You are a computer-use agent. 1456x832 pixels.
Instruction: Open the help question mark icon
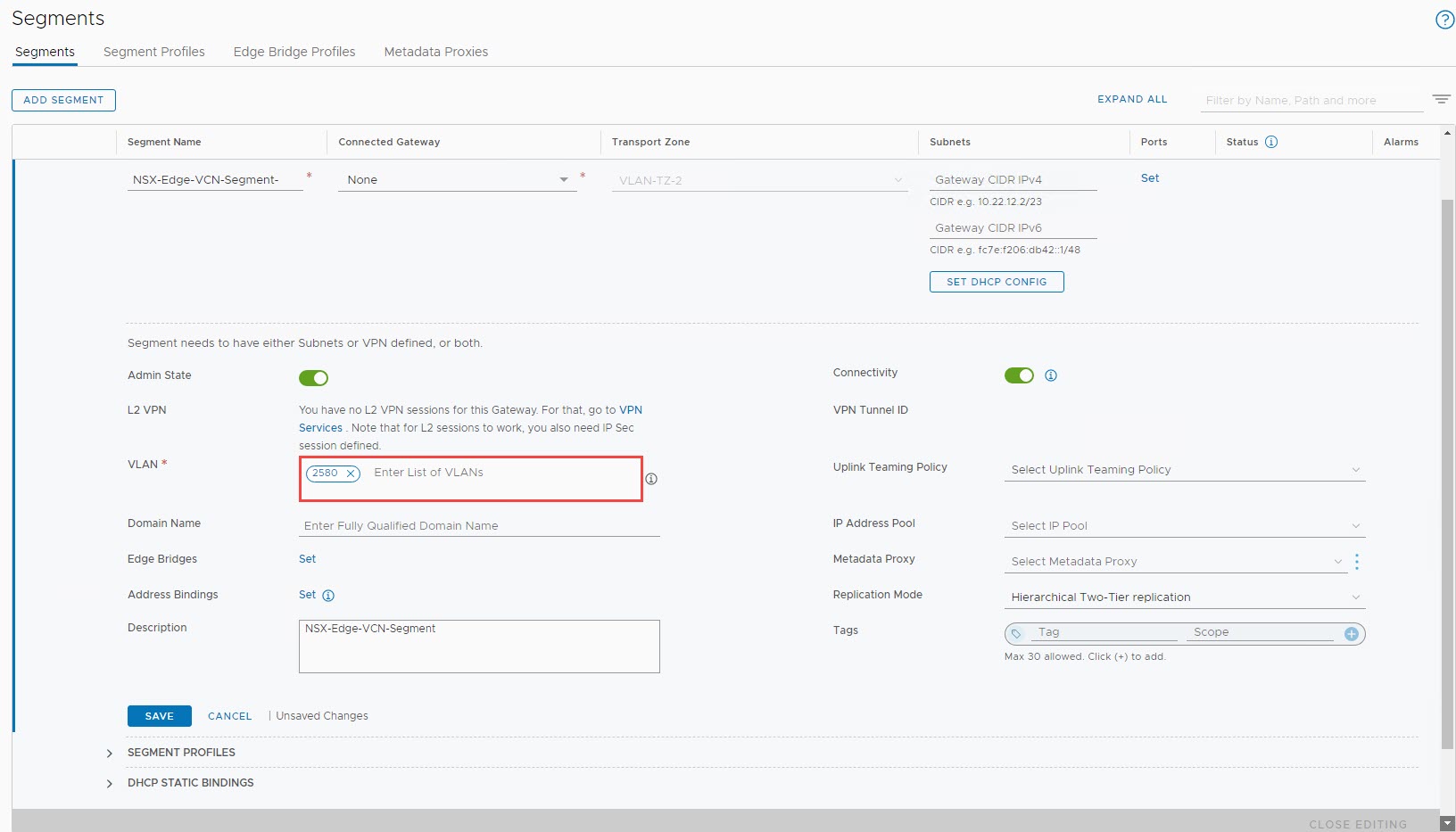coord(1444,19)
